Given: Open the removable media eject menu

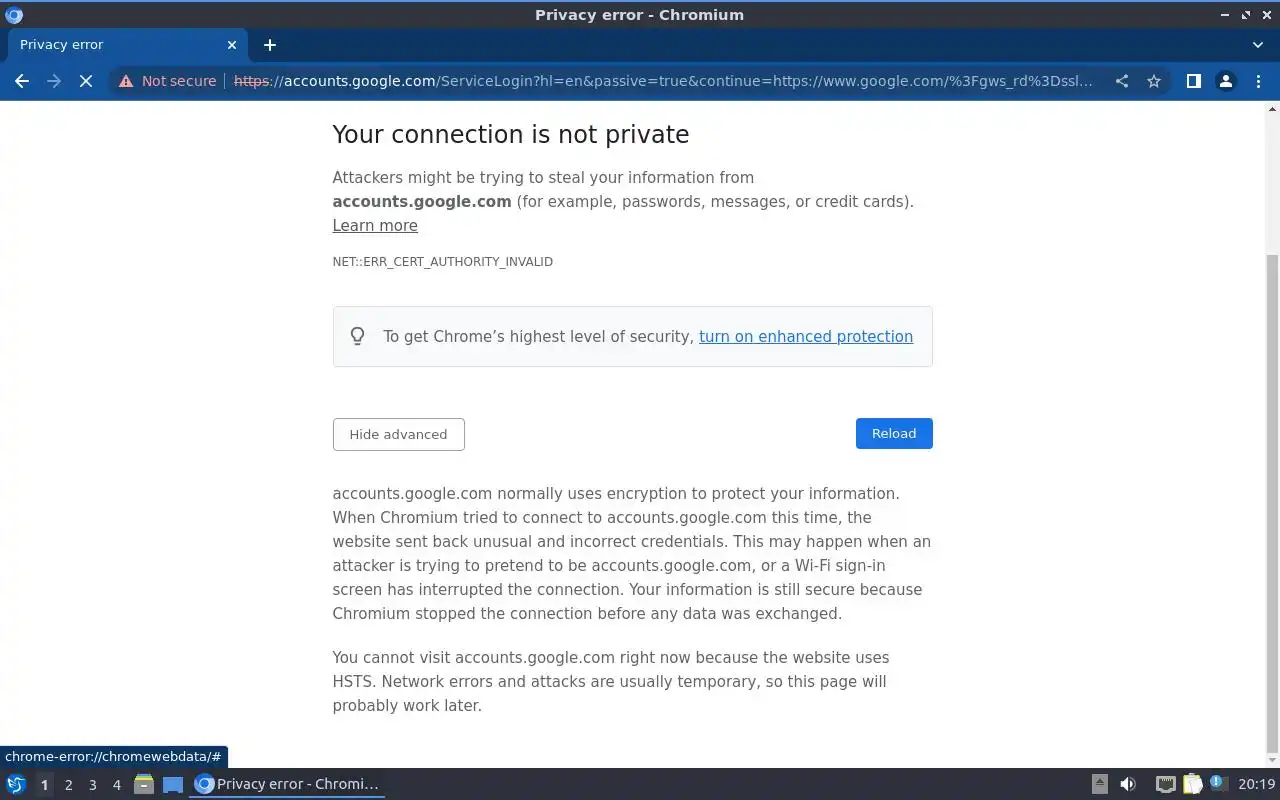Looking at the screenshot, I should coord(1099,784).
